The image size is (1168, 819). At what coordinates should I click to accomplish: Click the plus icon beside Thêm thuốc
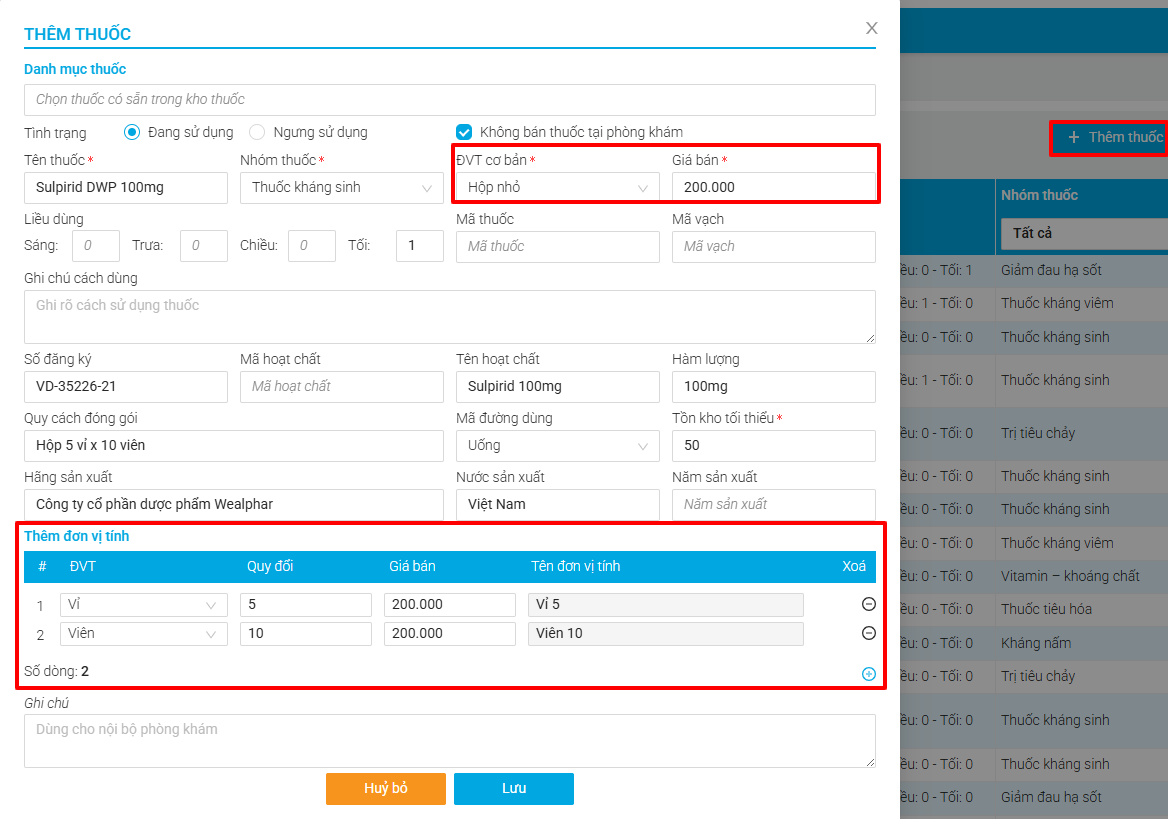click(1074, 137)
